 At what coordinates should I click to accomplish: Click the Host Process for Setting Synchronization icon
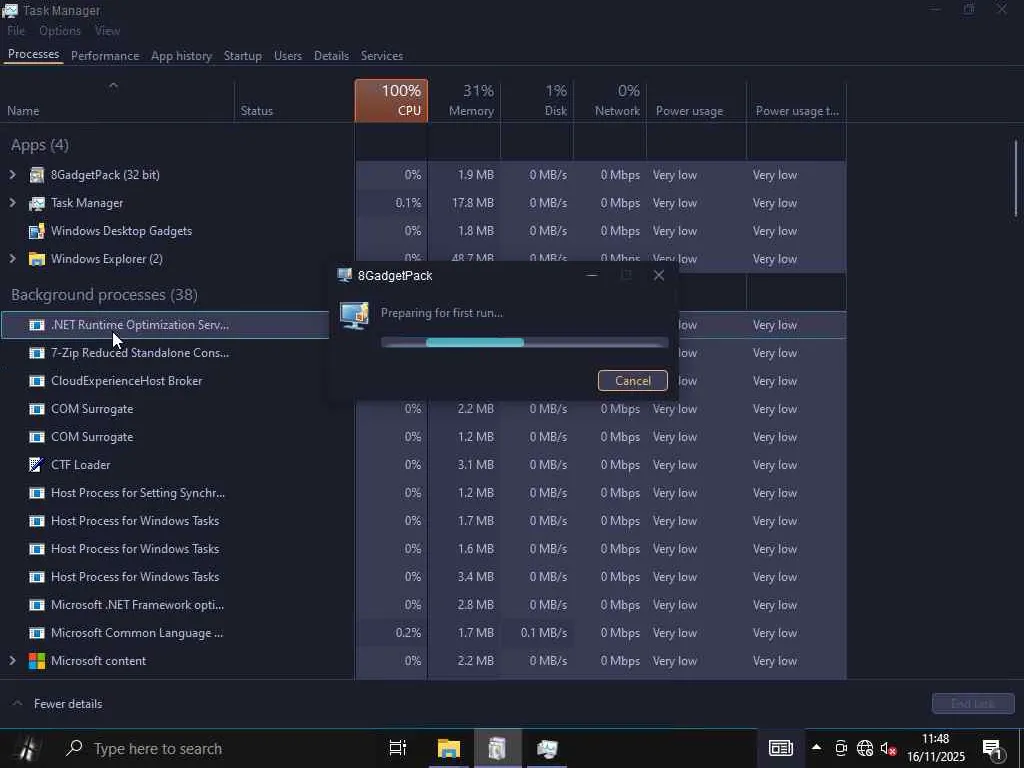[x=37, y=493]
